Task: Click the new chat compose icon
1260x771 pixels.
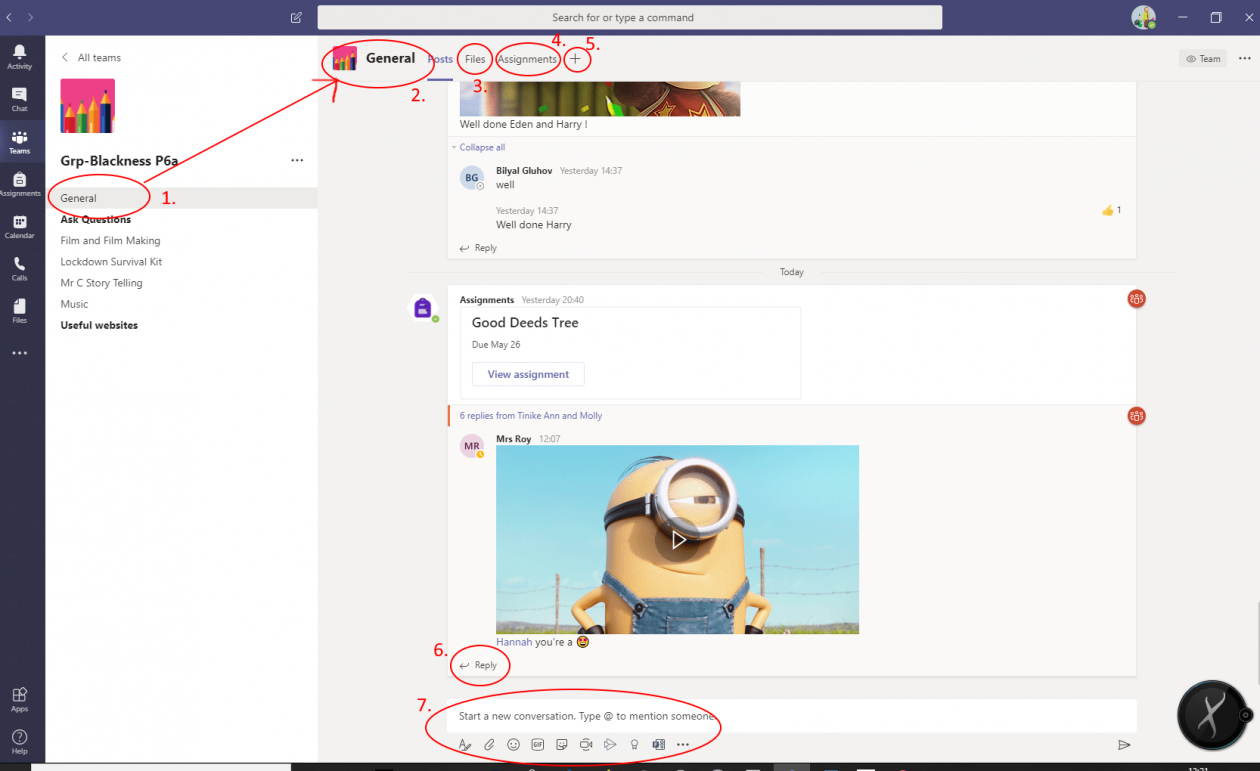Action: coord(296,17)
